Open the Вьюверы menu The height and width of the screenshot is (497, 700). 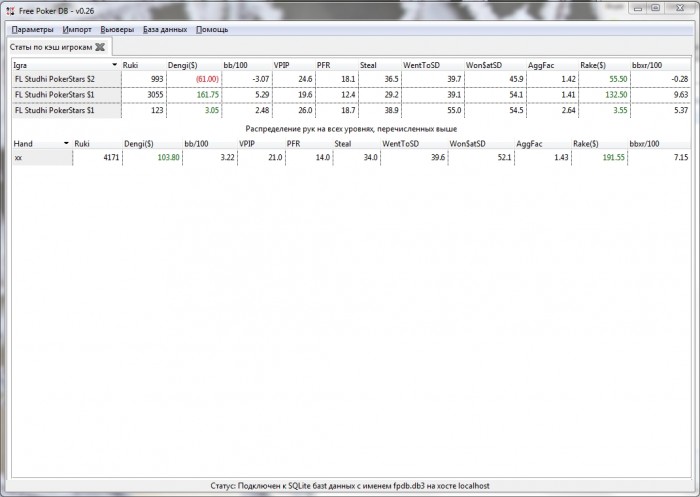[117, 29]
